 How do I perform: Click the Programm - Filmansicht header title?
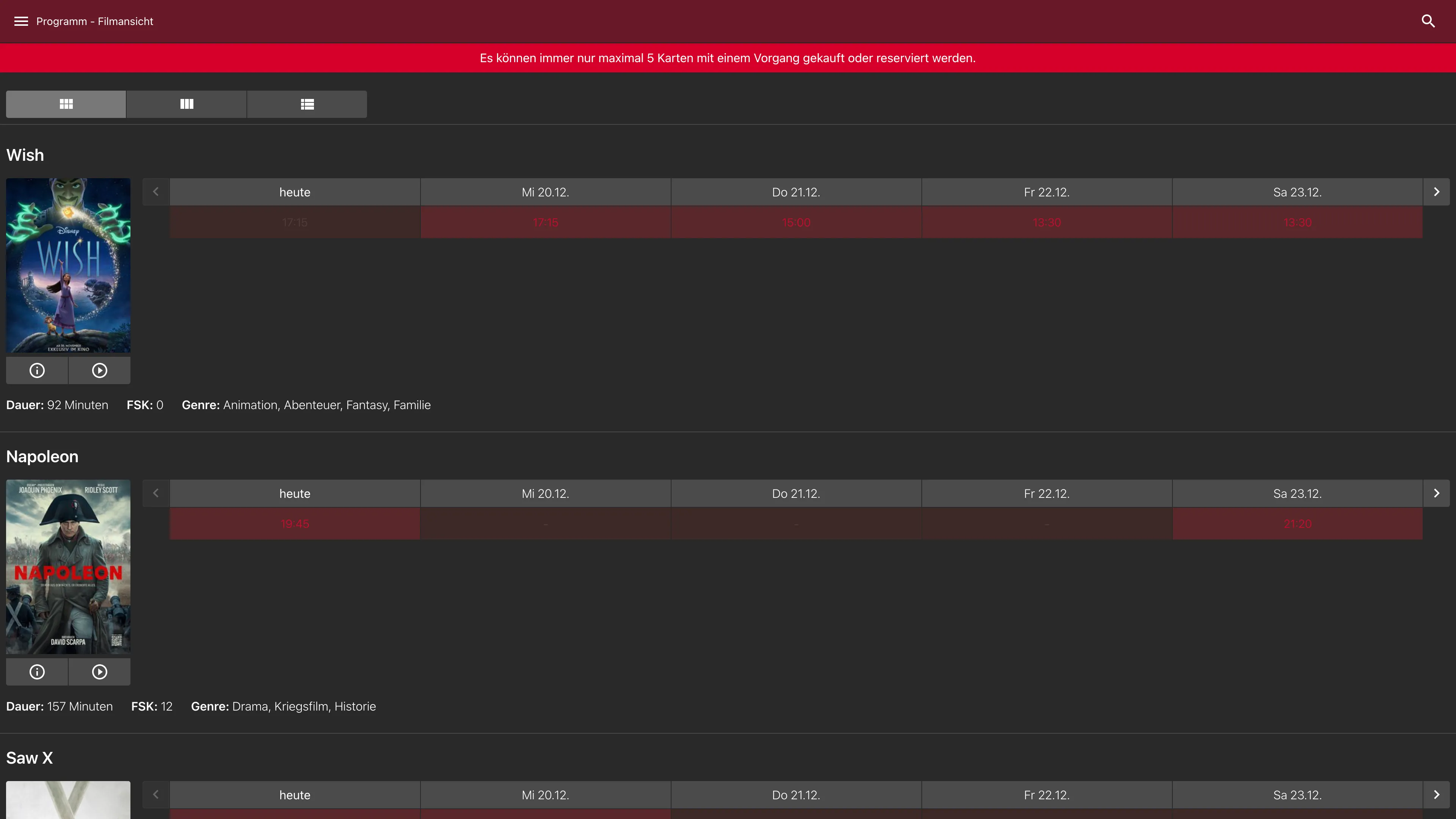[95, 22]
